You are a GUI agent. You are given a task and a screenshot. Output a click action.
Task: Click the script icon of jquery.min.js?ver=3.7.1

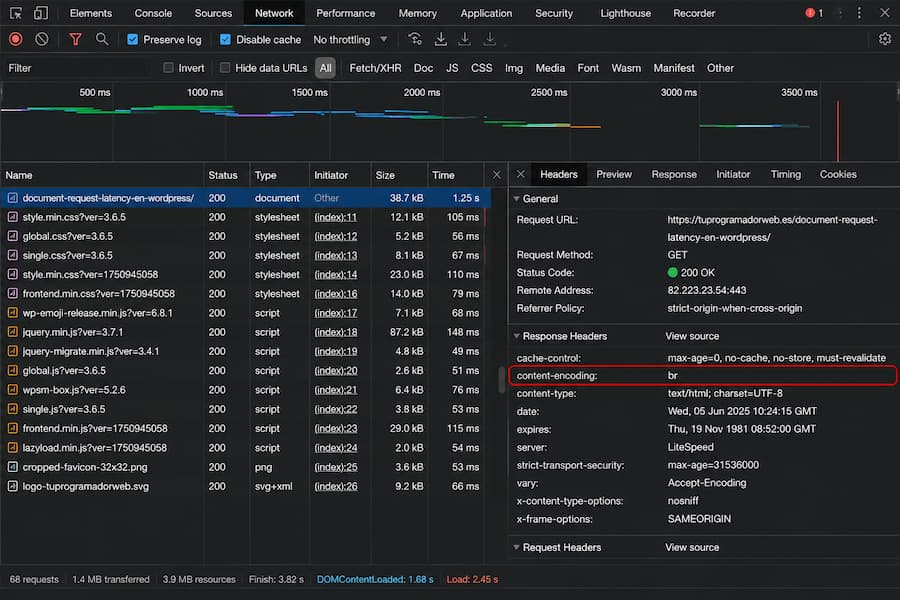coord(12,332)
